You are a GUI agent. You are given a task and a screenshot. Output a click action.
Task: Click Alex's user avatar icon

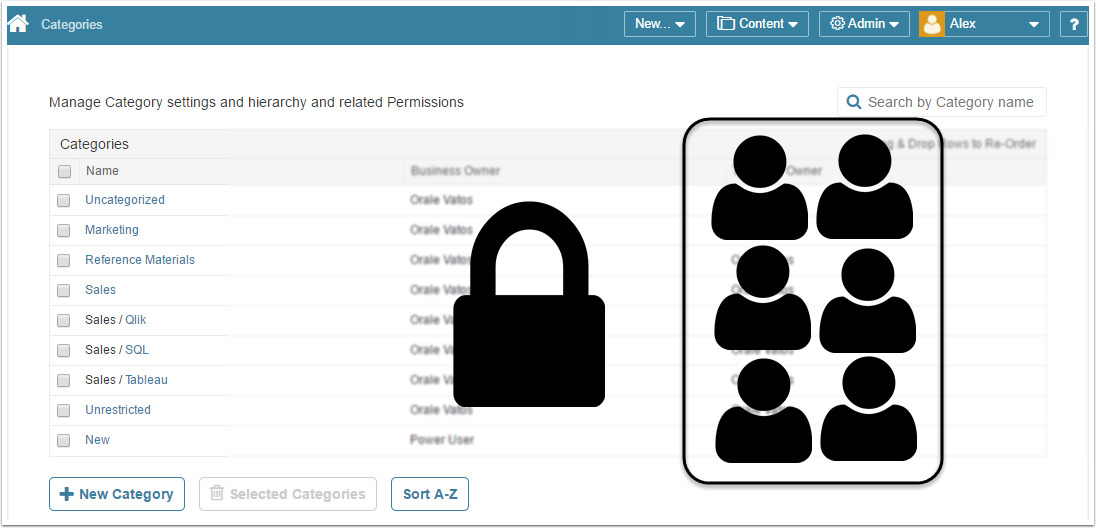point(932,24)
